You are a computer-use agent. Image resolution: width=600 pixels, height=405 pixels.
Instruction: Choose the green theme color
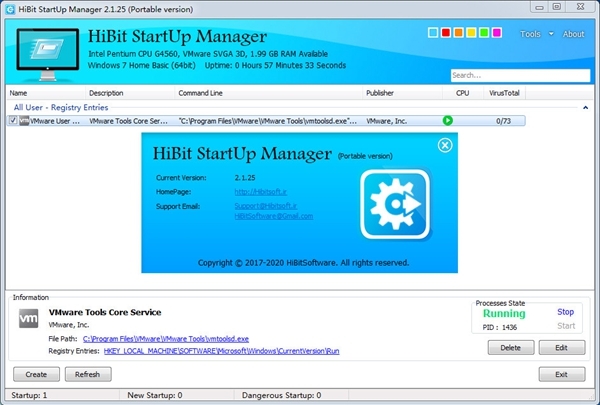[484, 33]
